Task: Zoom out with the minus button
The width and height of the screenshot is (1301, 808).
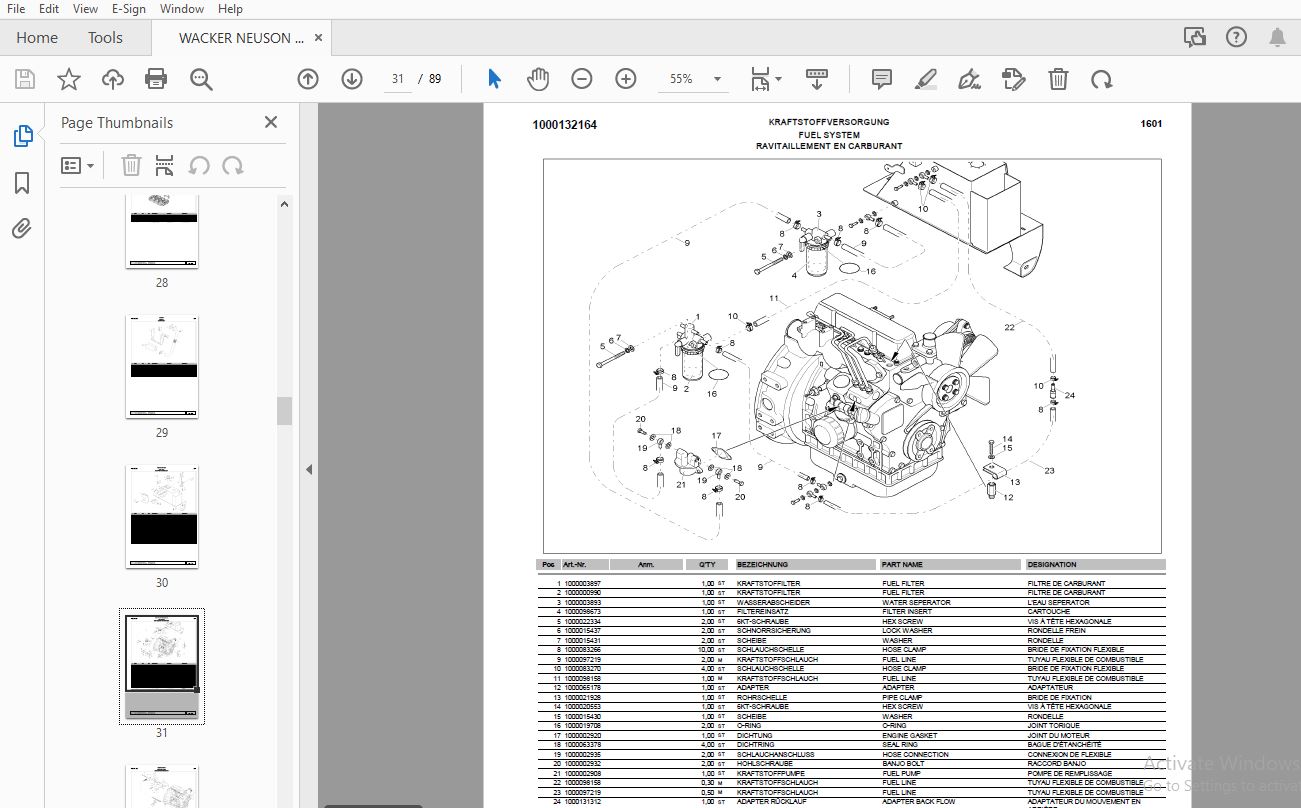Action: pyautogui.click(x=582, y=79)
